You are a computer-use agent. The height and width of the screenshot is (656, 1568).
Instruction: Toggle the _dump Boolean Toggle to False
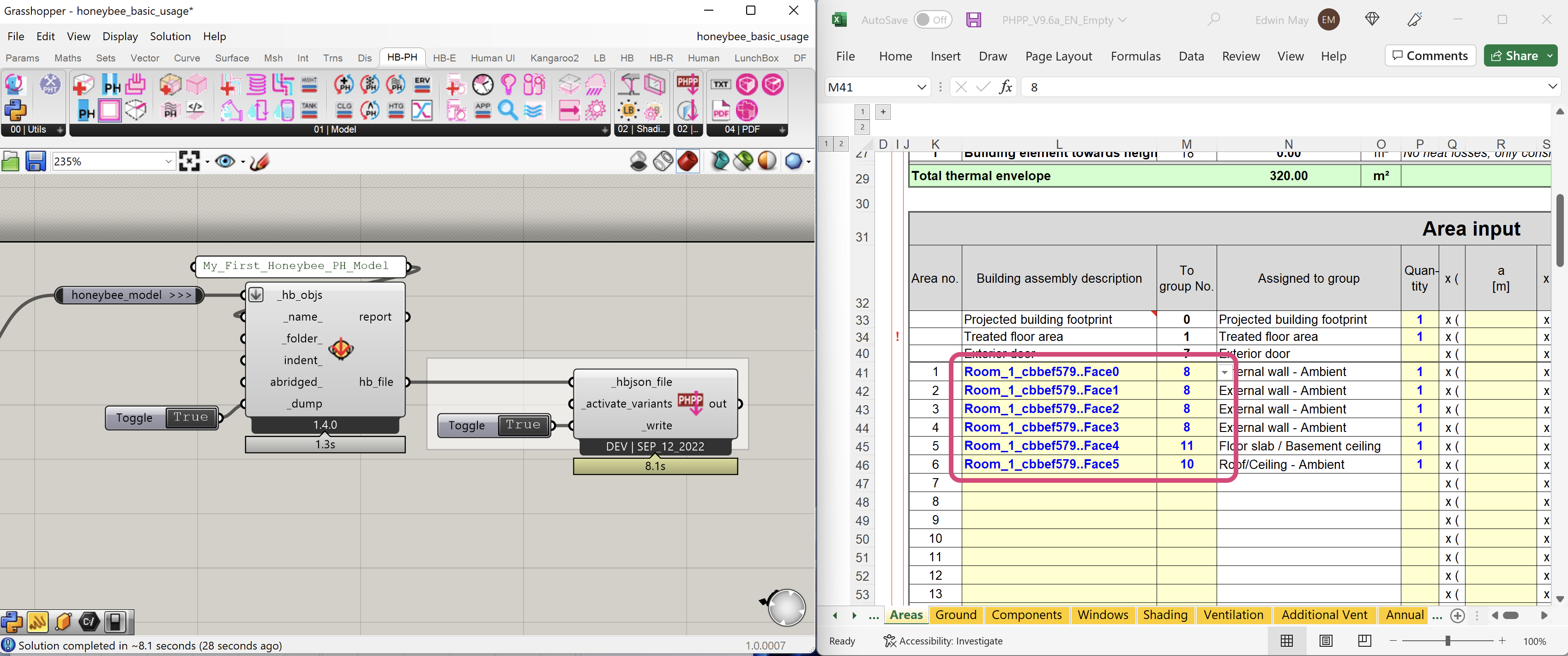click(x=191, y=418)
